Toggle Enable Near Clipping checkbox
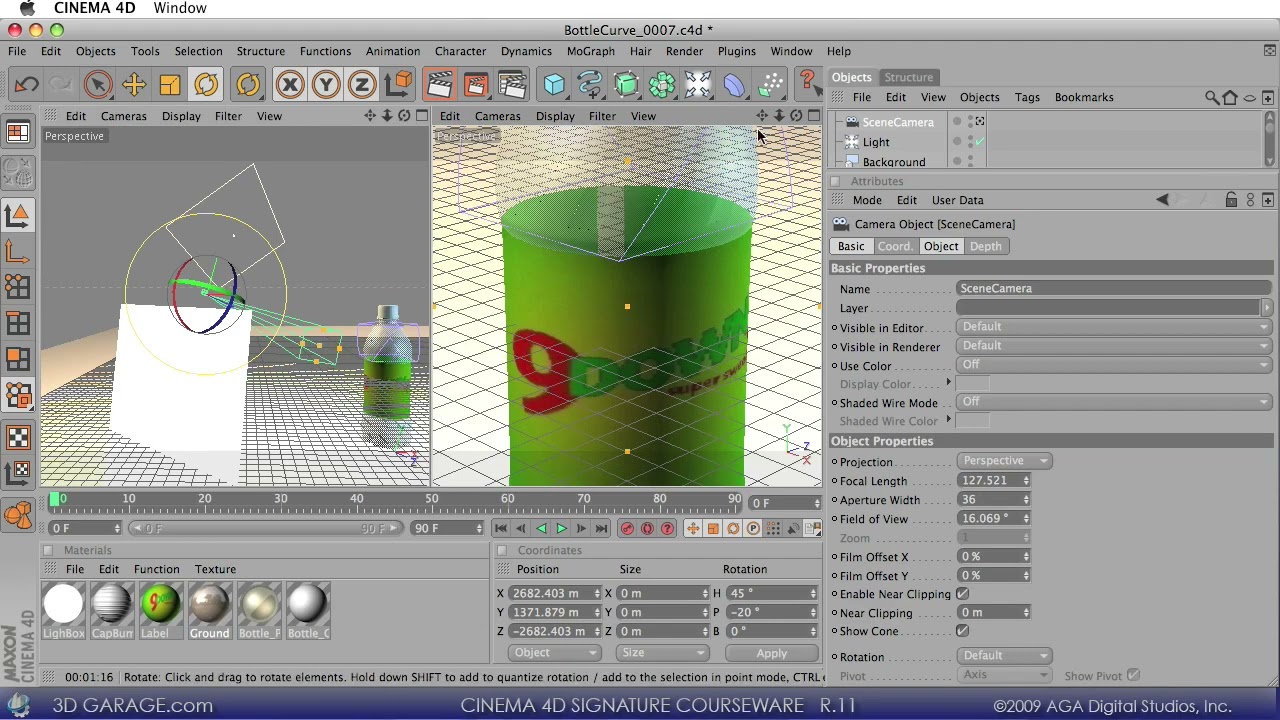1280x720 pixels. [x=962, y=594]
